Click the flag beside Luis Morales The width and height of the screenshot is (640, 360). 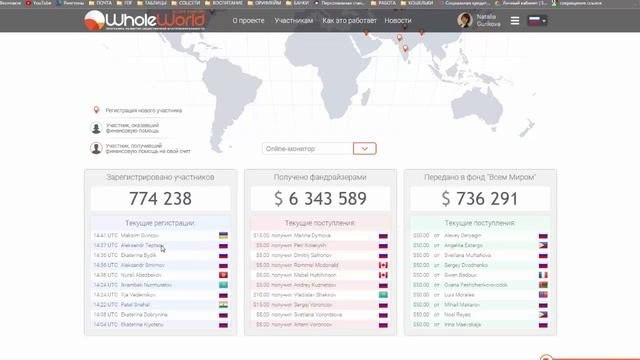pyautogui.click(x=543, y=295)
